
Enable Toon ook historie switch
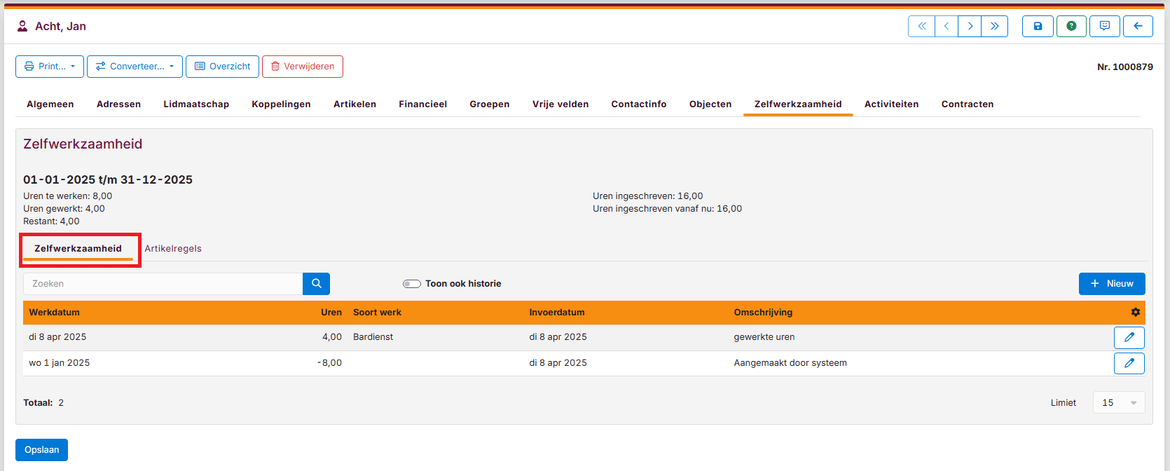pos(412,284)
